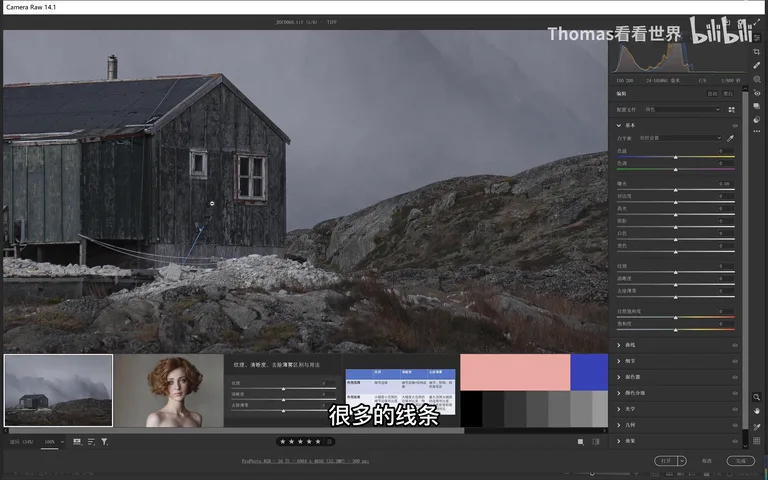Viewport: 768px width, 480px height.
Task: Click the Exposure (曝光) slider handle
Action: [675, 190]
